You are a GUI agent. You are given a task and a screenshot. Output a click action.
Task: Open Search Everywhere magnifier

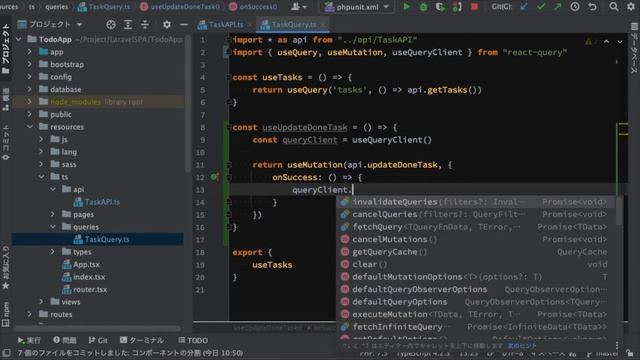[x=613, y=7]
